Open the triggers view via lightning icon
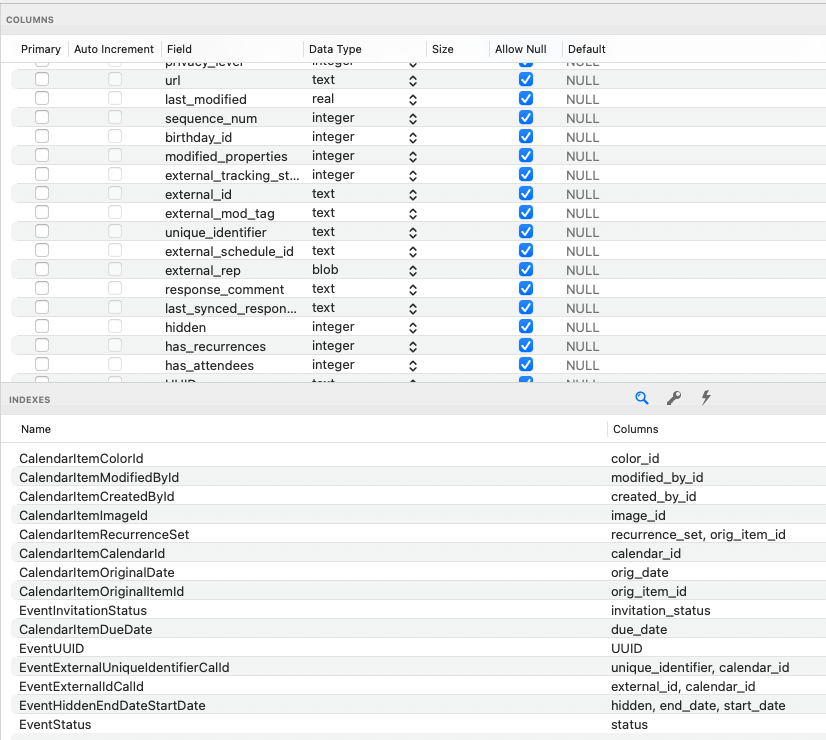The height and width of the screenshot is (740, 826). click(705, 398)
